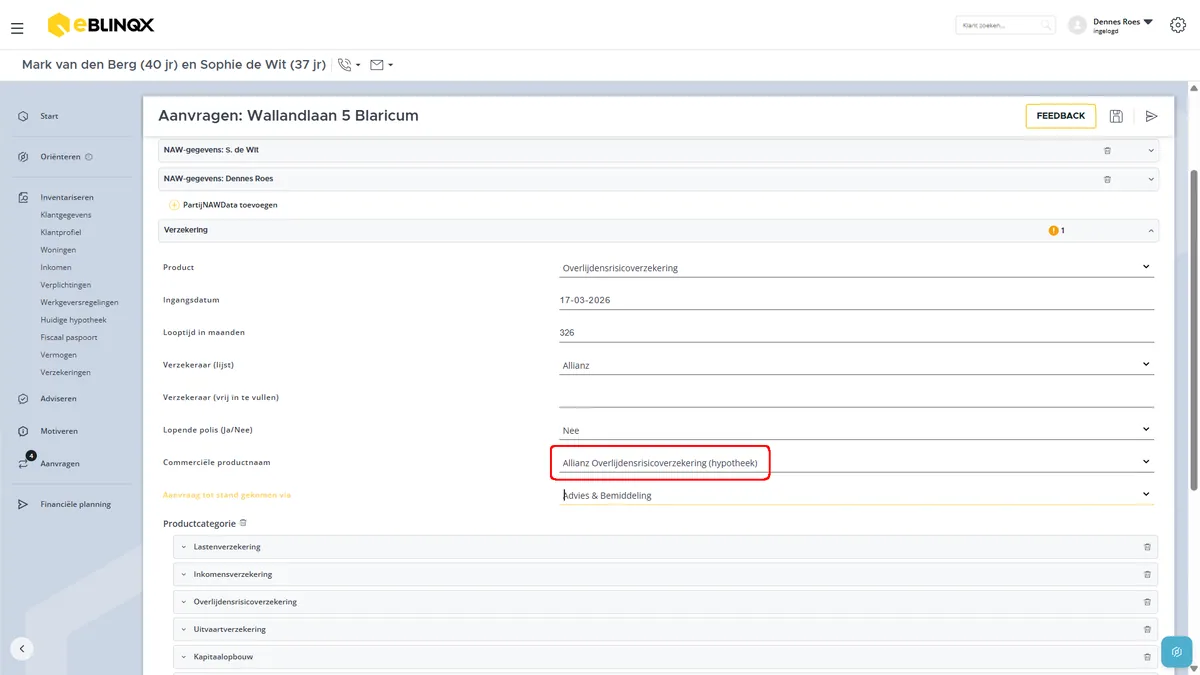Delete Productcategorie using its trash icon

coord(243,523)
